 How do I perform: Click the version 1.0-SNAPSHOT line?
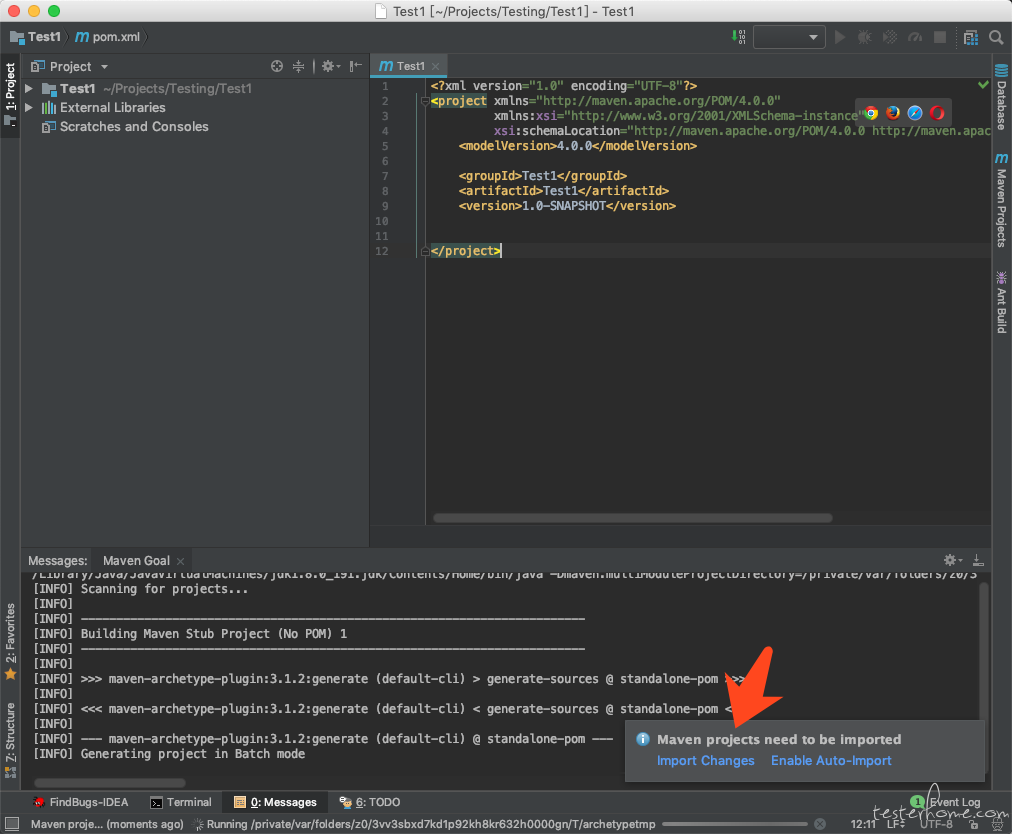click(567, 206)
